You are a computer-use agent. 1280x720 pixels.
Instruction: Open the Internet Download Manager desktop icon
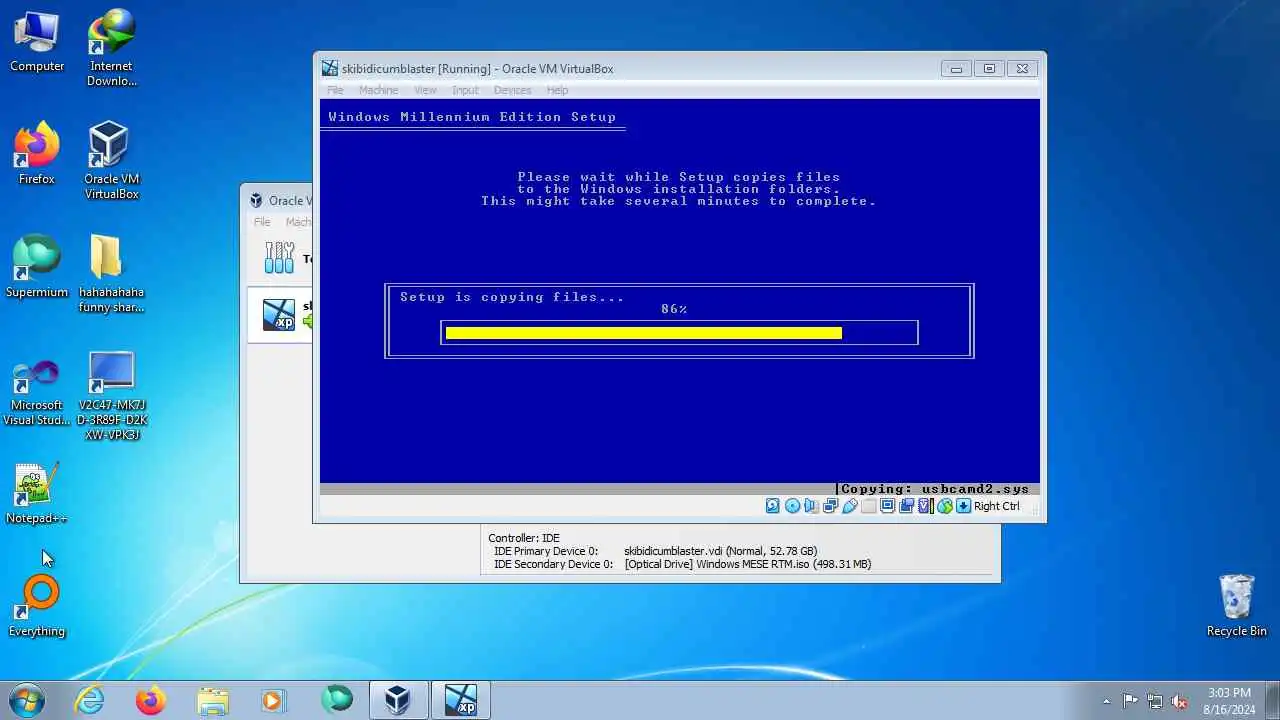(111, 48)
